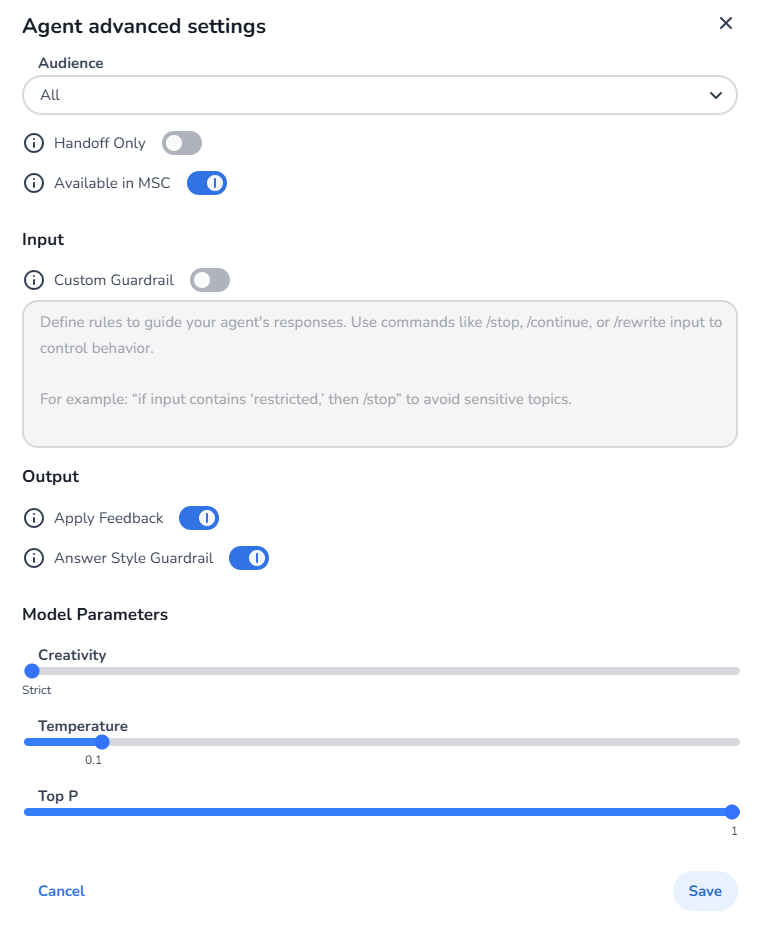This screenshot has height=933, width=759.
Task: Click the Cancel link
Action: (61, 891)
